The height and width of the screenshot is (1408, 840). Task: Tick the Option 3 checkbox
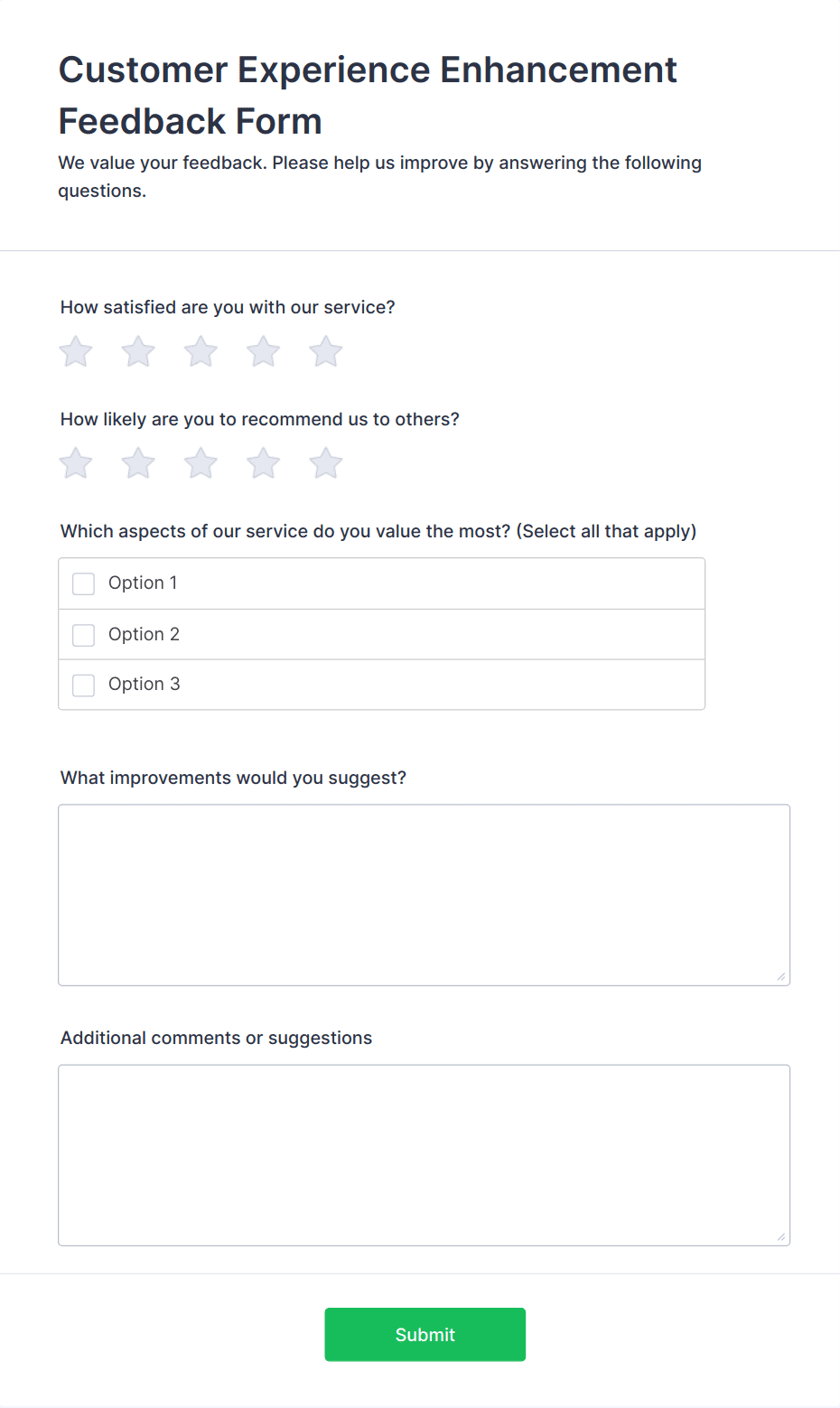pos(83,685)
